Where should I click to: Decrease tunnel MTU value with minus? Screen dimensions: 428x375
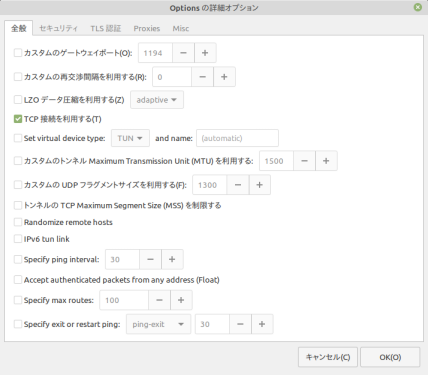click(304, 161)
